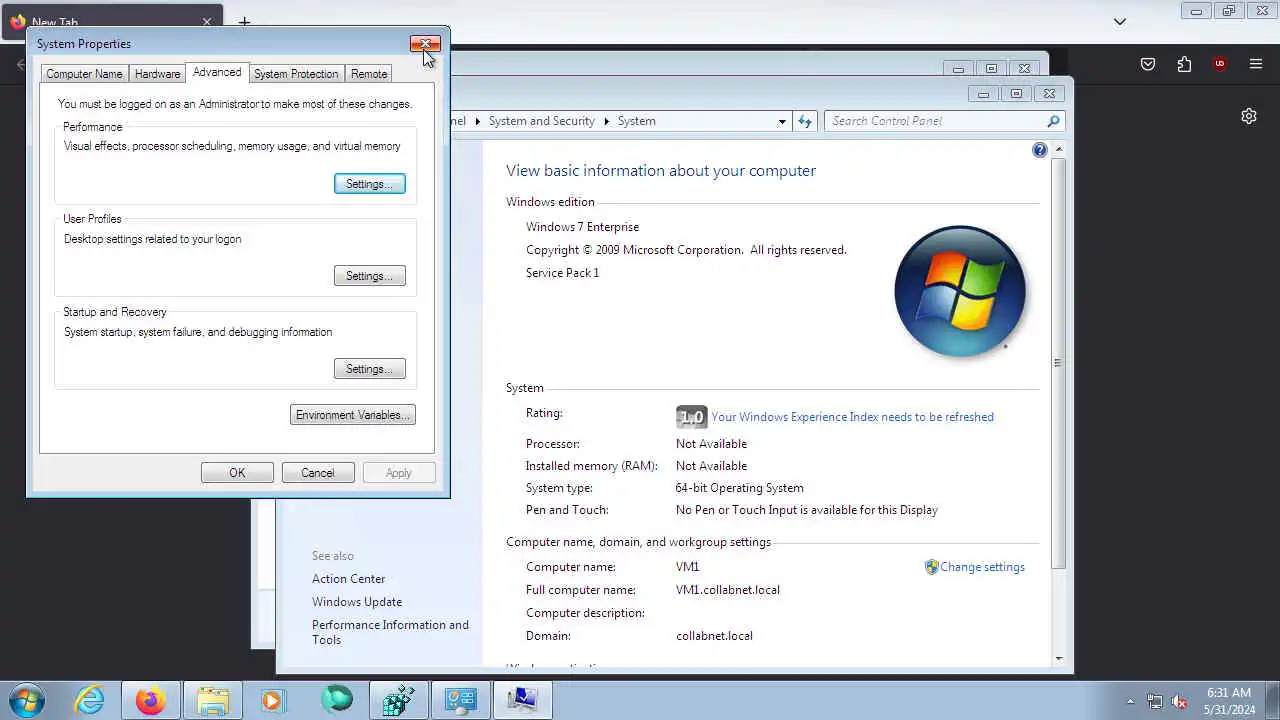Expand breadcrumb arrow after System and Security
The height and width of the screenshot is (720, 1280).
point(607,121)
